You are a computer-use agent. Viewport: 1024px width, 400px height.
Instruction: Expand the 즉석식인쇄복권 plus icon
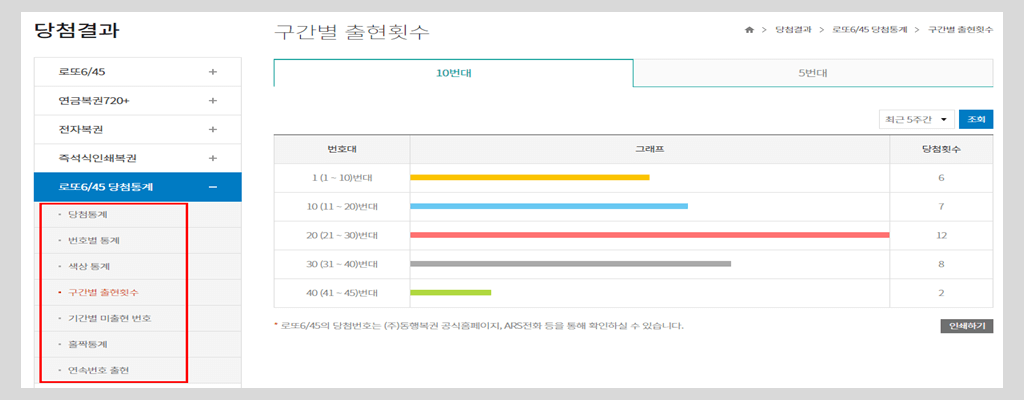click(212, 158)
